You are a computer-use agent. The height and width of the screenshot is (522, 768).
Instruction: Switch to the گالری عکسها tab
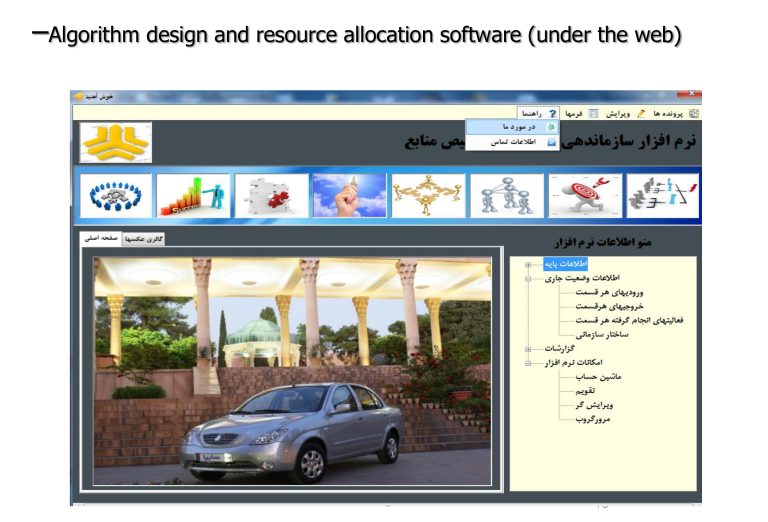[x=143, y=239]
